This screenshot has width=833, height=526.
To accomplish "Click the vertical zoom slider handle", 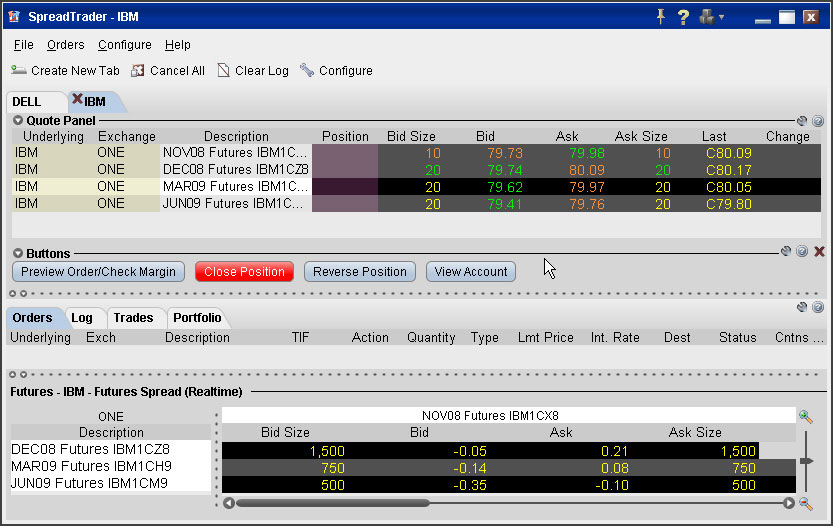I will click(x=806, y=461).
